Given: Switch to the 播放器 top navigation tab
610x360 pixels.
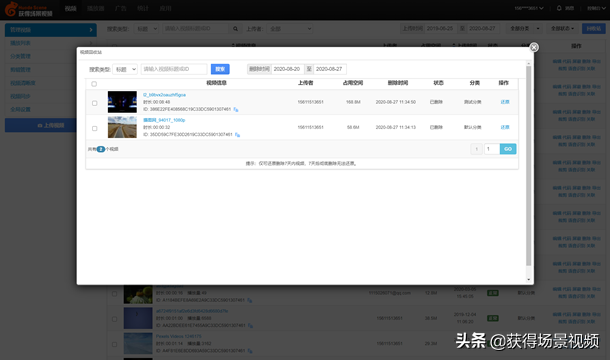Looking at the screenshot, I should tap(95, 9).
